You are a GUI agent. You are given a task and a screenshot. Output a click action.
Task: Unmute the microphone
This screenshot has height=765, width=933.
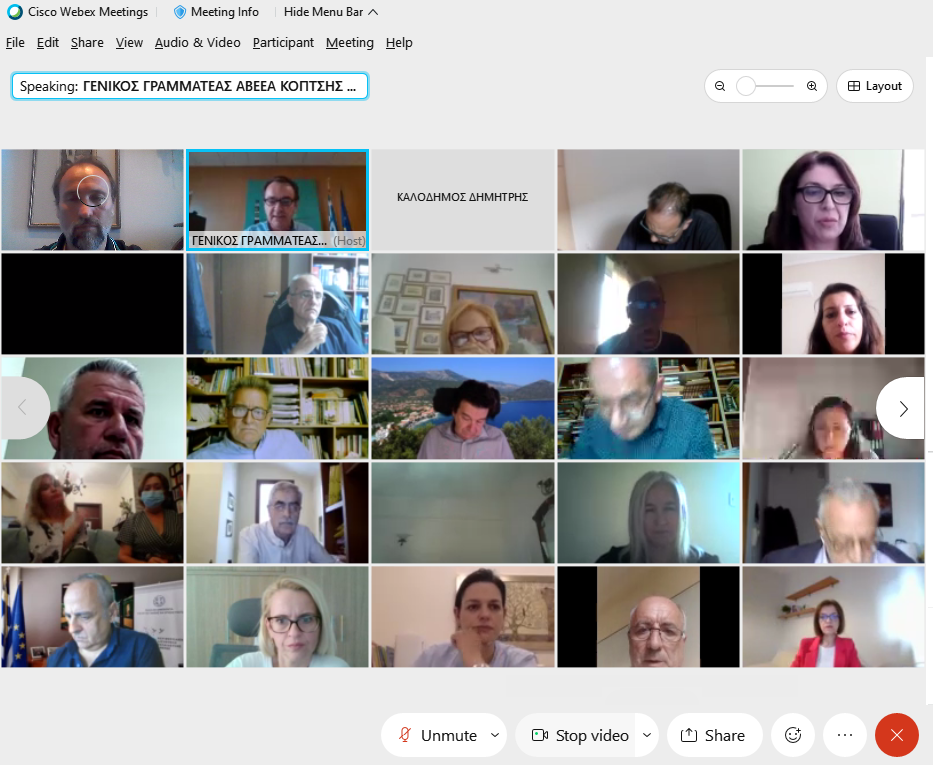tap(436, 735)
